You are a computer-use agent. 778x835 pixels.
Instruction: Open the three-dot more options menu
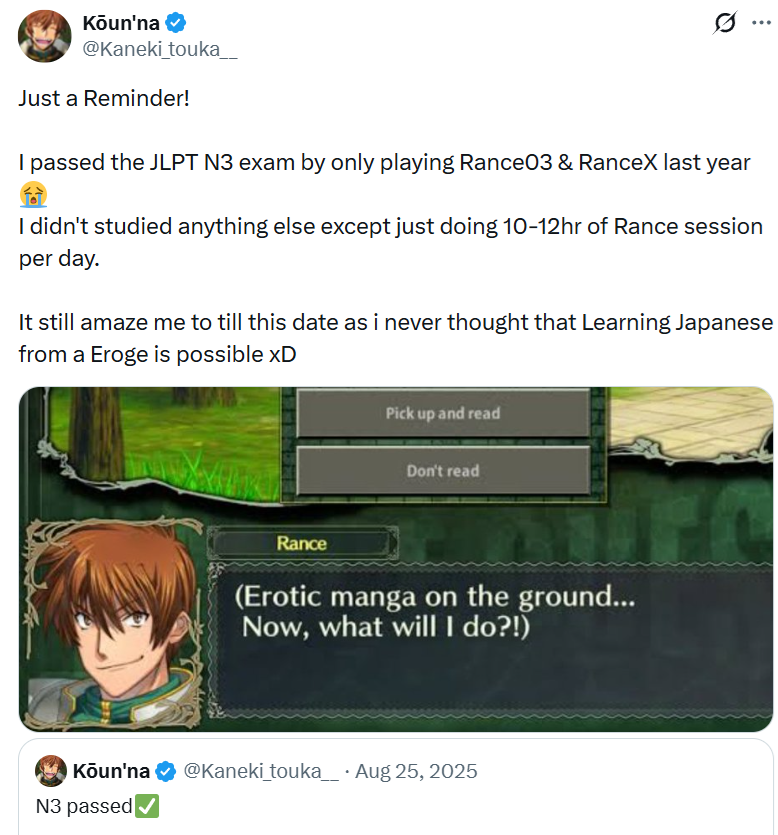coord(761,22)
